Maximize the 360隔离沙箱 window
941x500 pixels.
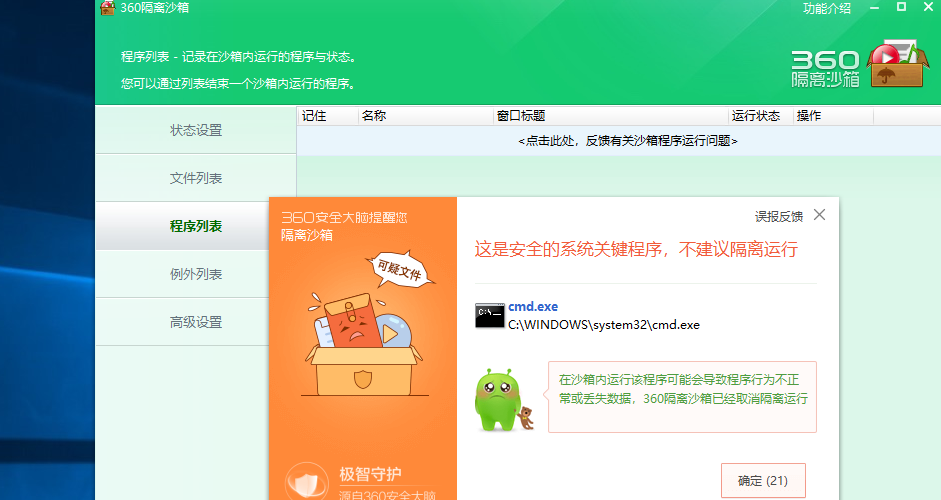(x=901, y=7)
